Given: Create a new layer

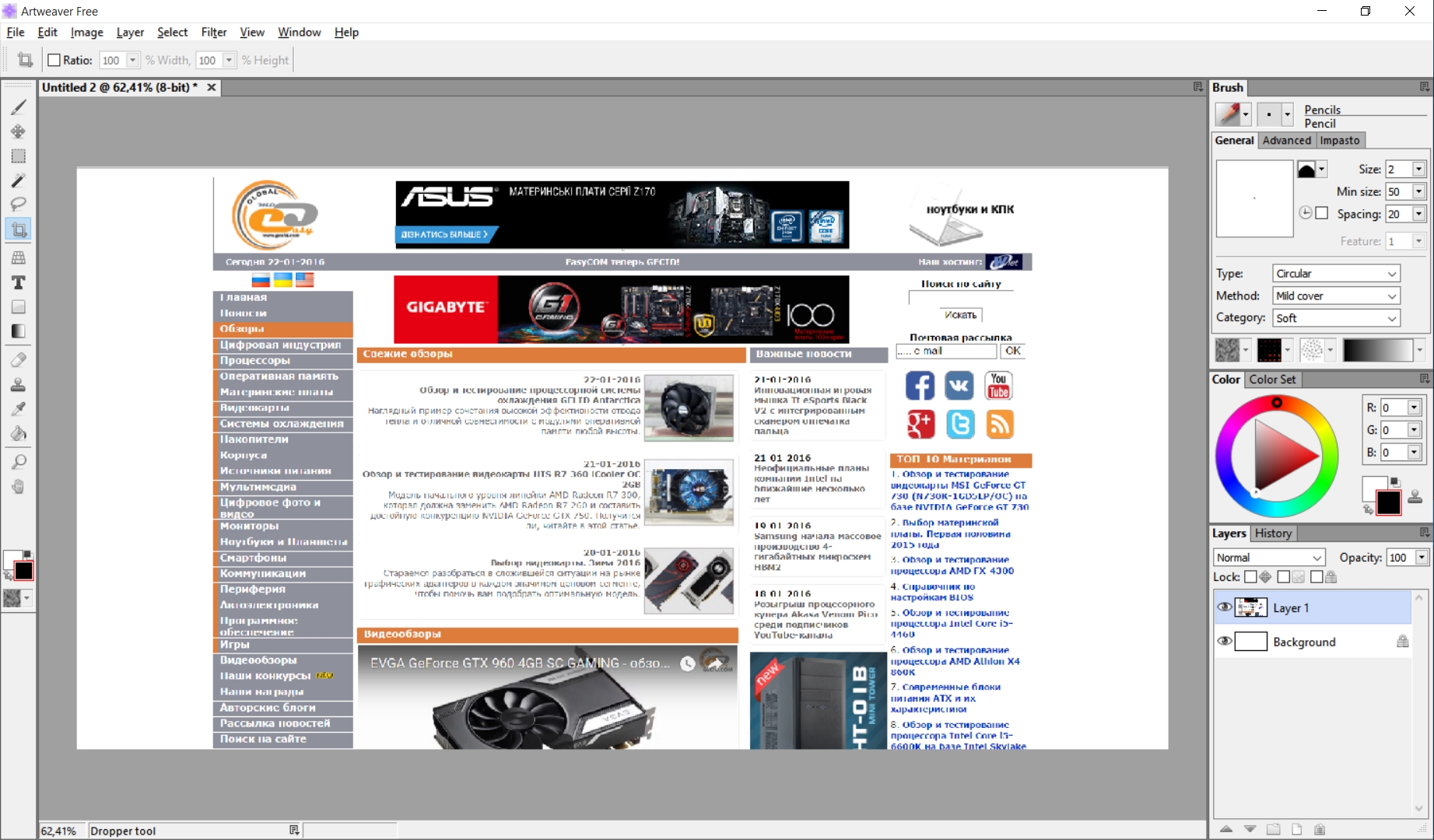Looking at the screenshot, I should (x=1296, y=829).
